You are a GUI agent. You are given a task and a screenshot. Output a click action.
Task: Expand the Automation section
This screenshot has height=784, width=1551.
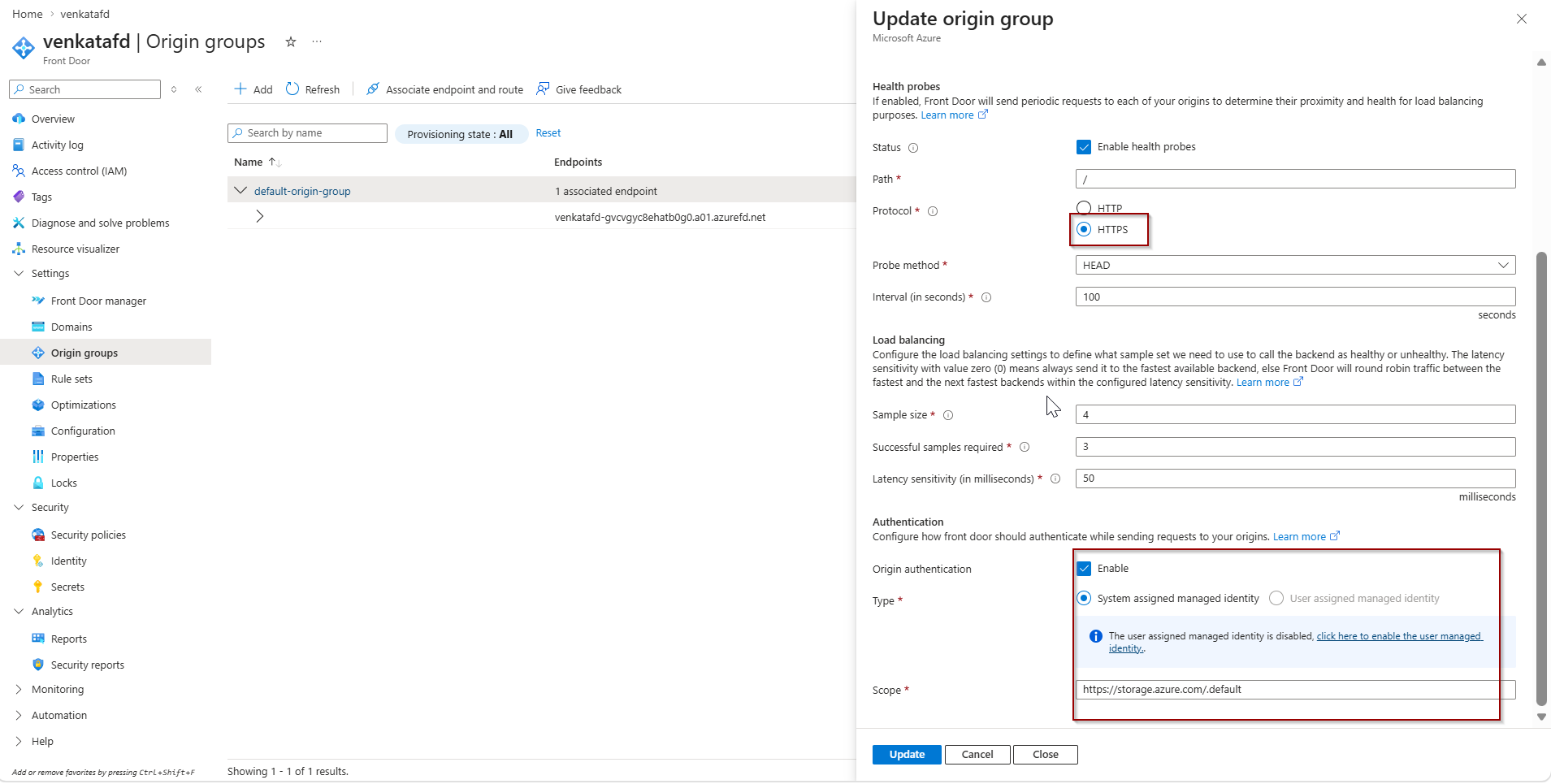coord(19,715)
